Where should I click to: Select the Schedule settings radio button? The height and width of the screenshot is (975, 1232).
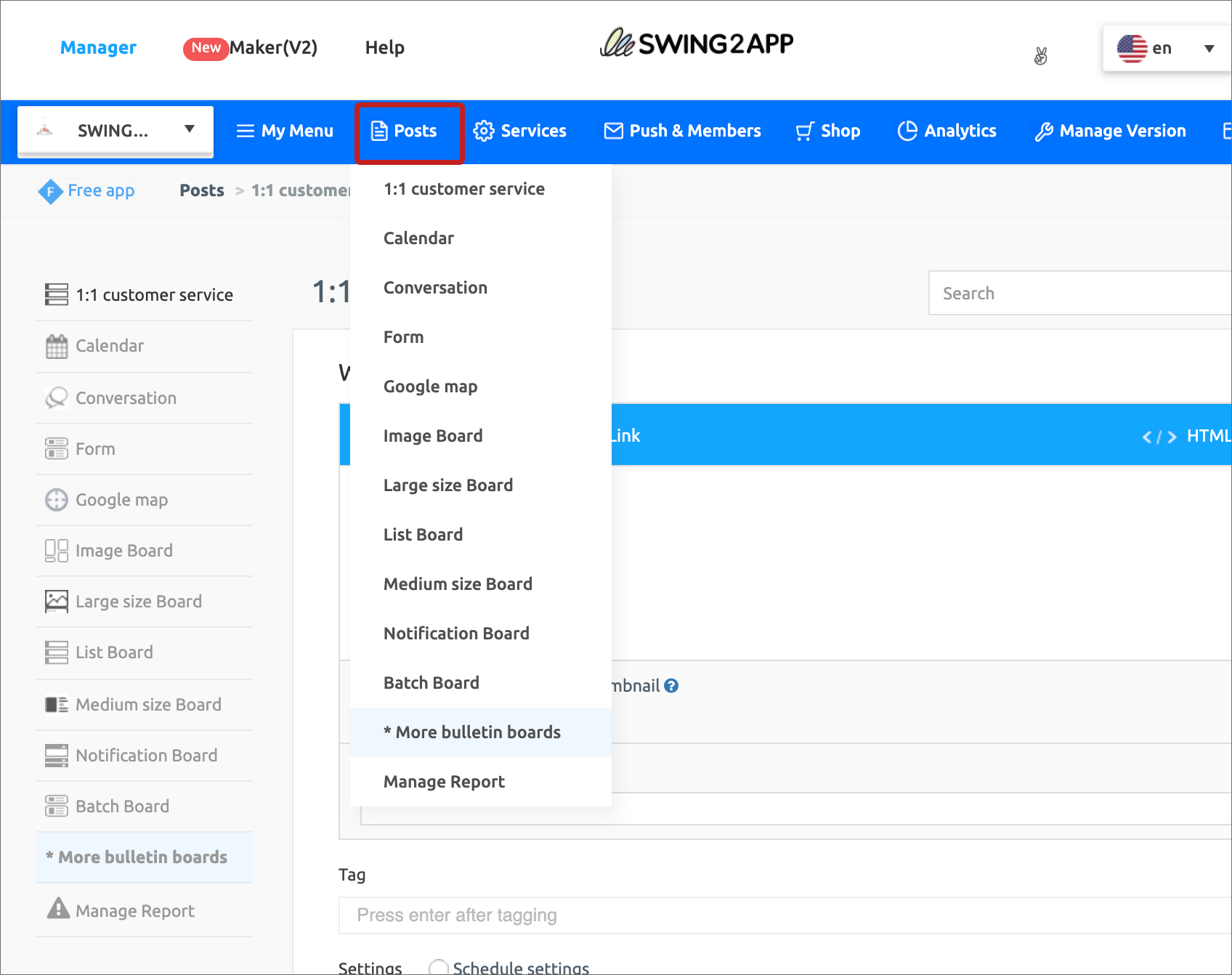coord(438,968)
